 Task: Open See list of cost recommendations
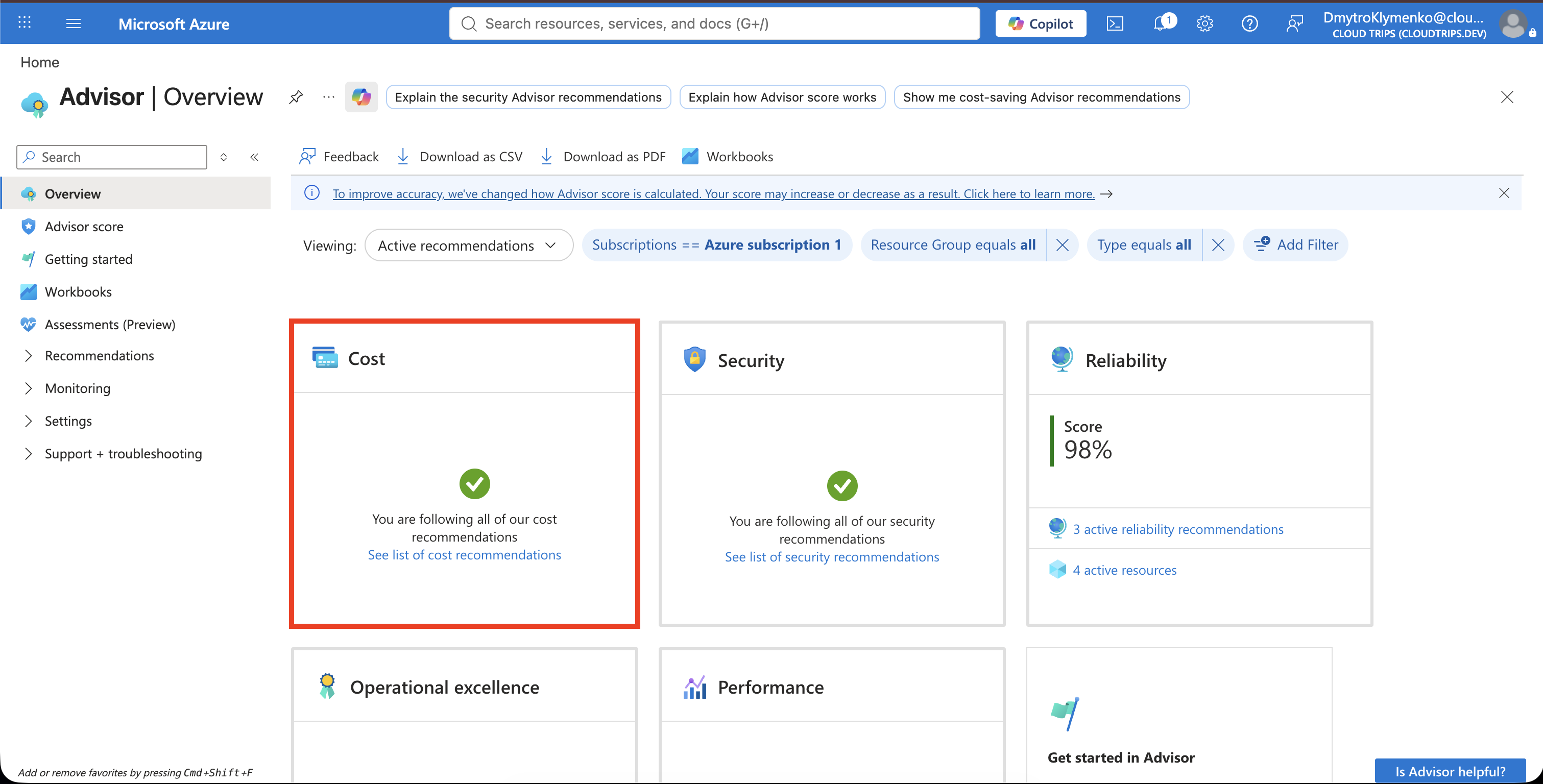pos(464,555)
